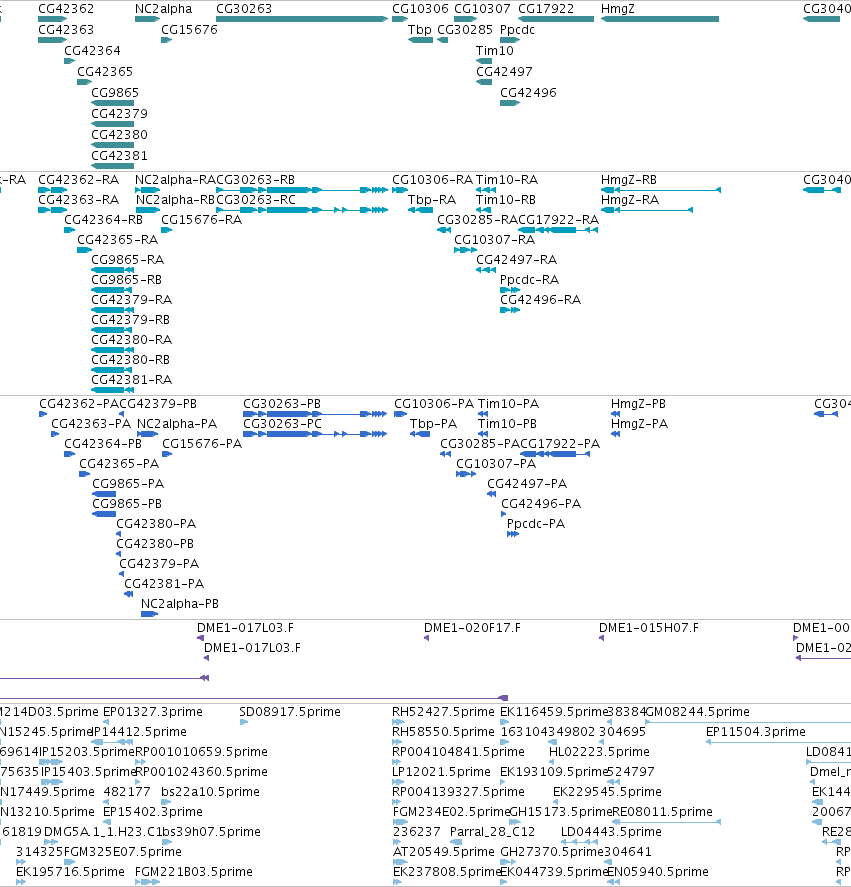Select the GM08244.5prime EST label

(x=698, y=712)
